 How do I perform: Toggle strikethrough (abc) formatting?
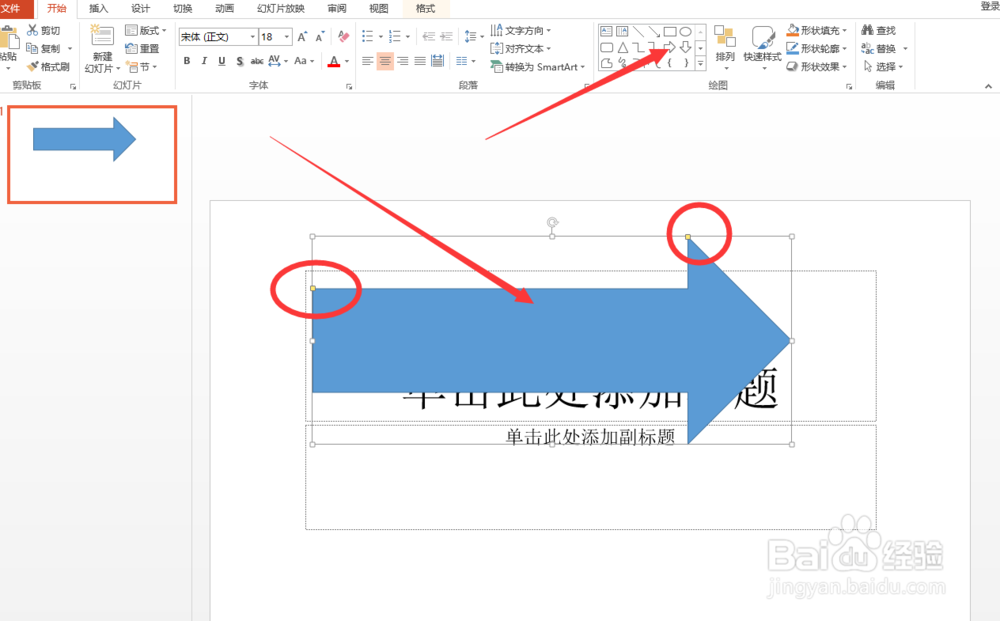257,61
